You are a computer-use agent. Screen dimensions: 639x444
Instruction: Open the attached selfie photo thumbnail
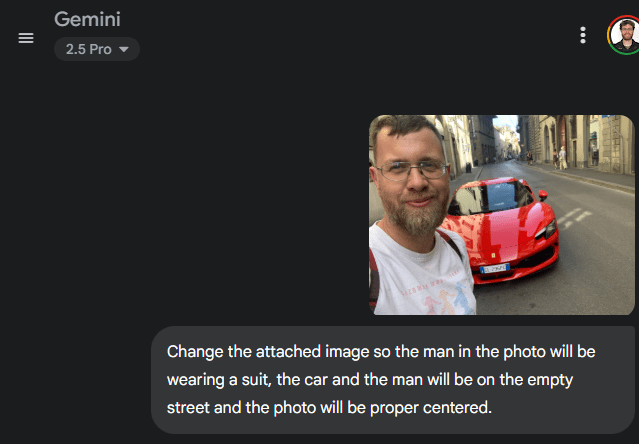coord(502,215)
